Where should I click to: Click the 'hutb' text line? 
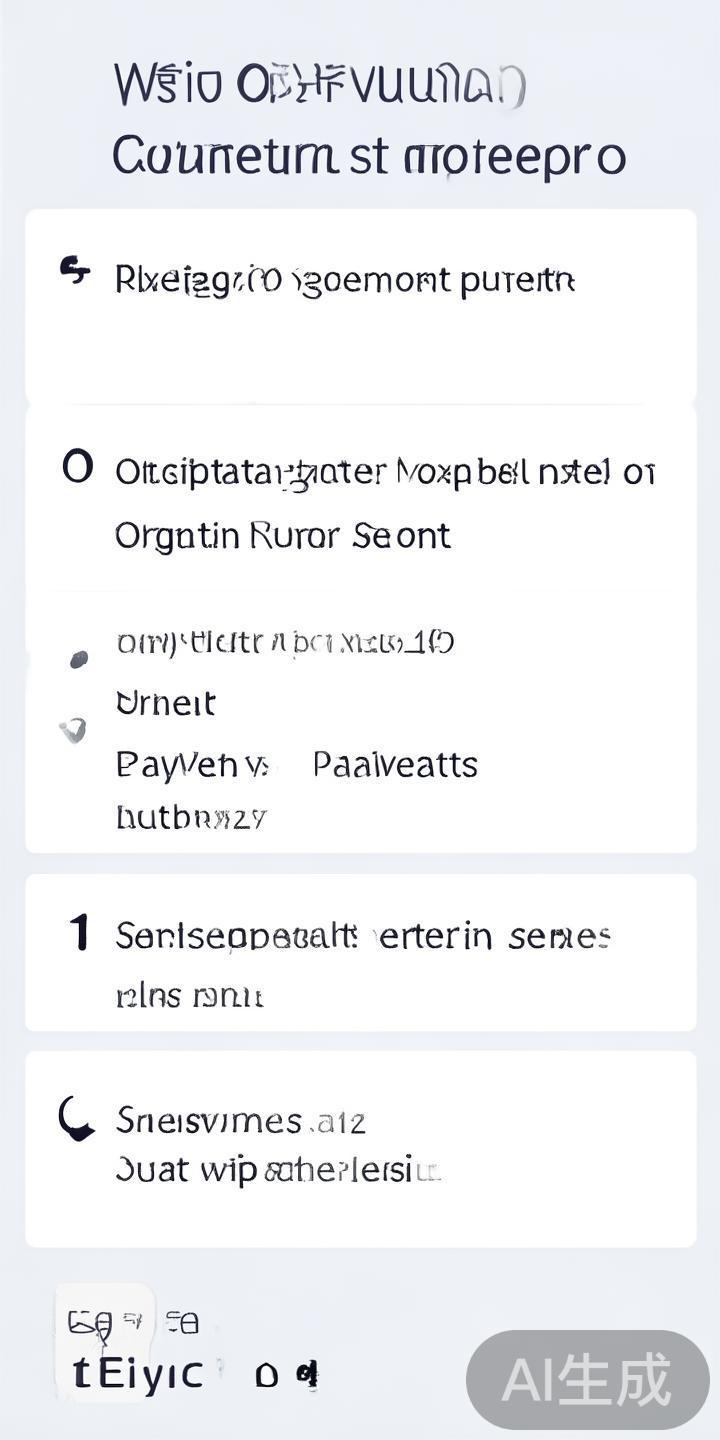191,818
